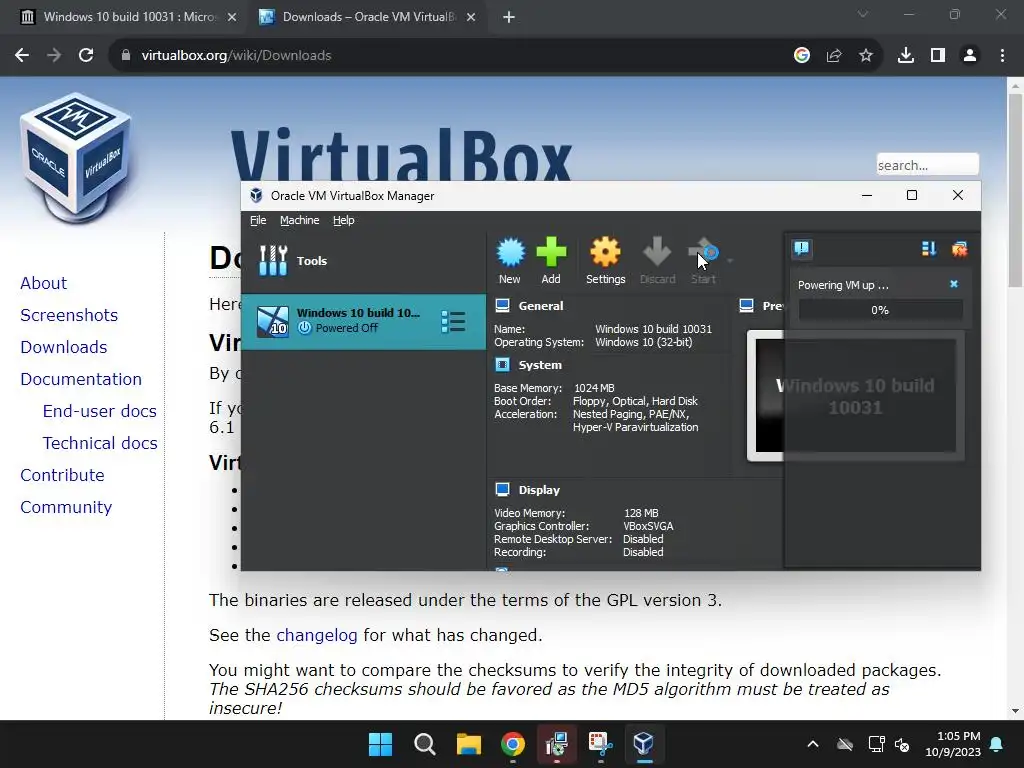Click the clear all notifications icon
Screen dimensions: 1024x768
click(x=959, y=249)
